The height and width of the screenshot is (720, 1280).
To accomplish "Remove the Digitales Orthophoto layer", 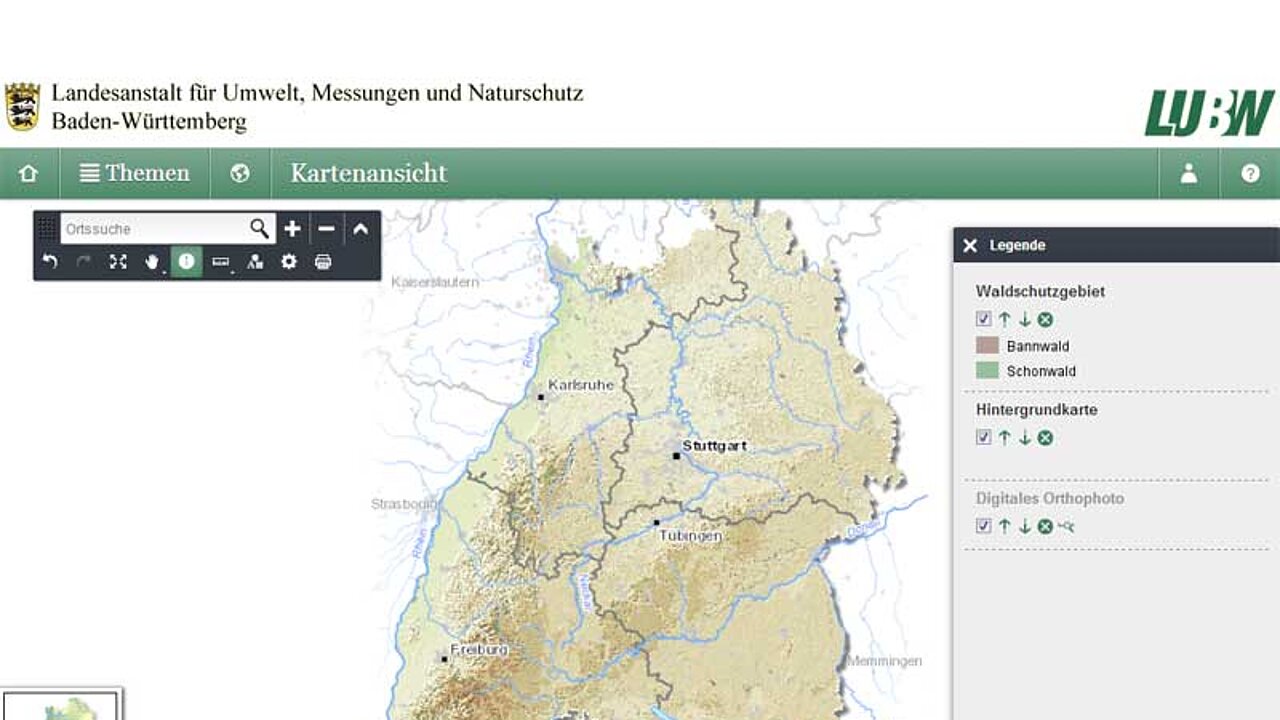I will pos(1045,525).
